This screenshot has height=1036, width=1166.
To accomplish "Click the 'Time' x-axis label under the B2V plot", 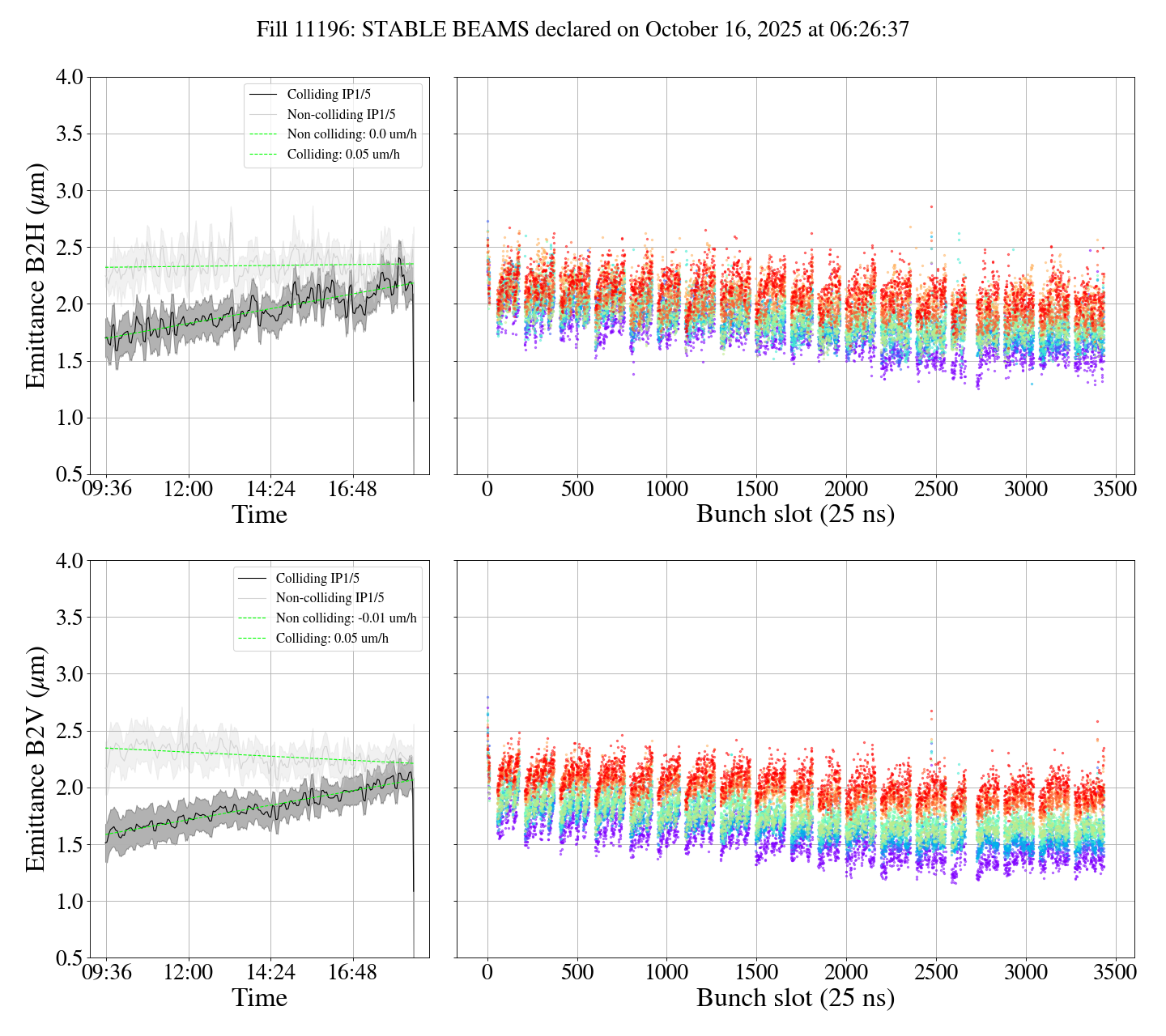I will [259, 998].
